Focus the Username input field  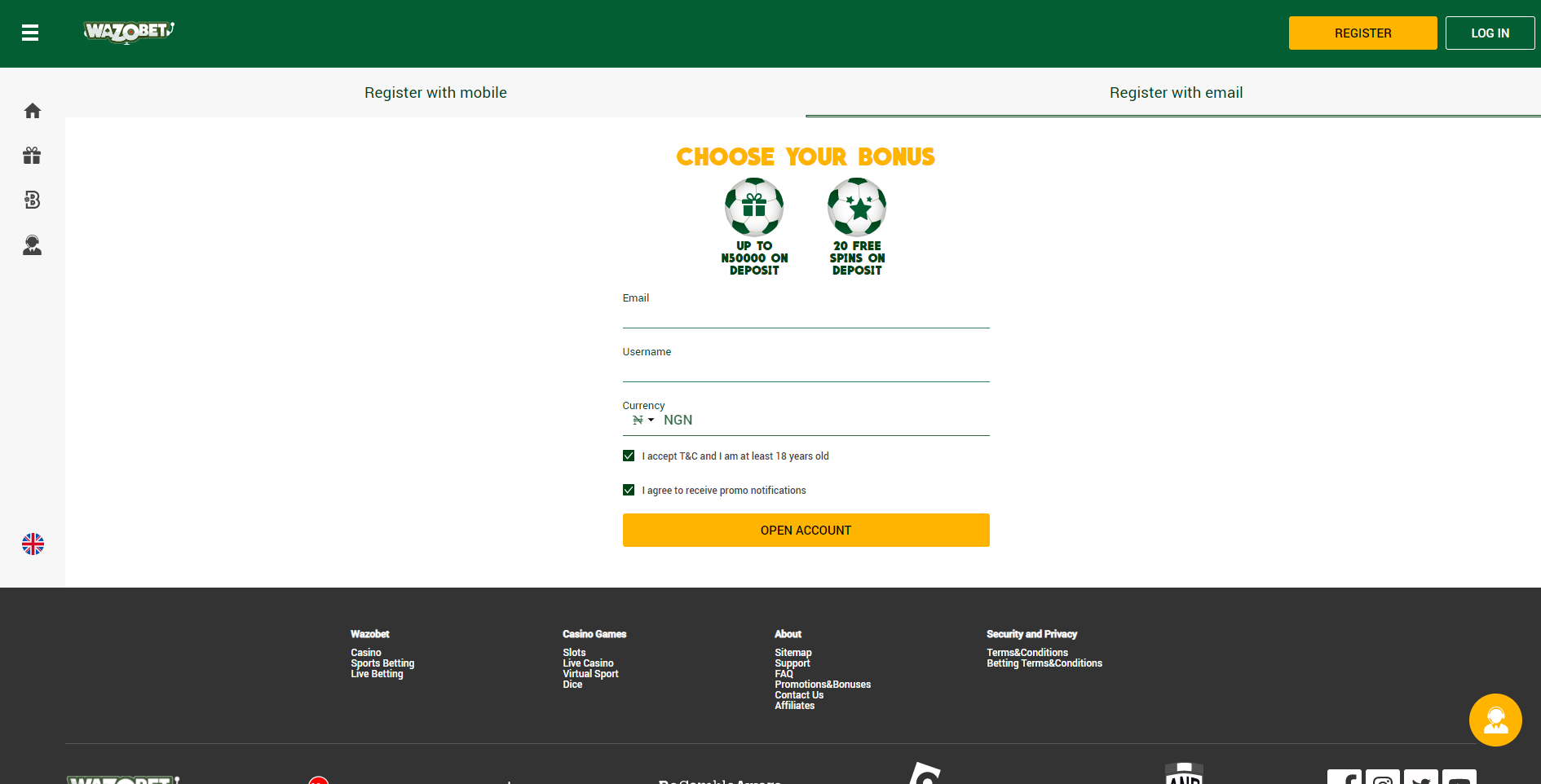[806, 371]
